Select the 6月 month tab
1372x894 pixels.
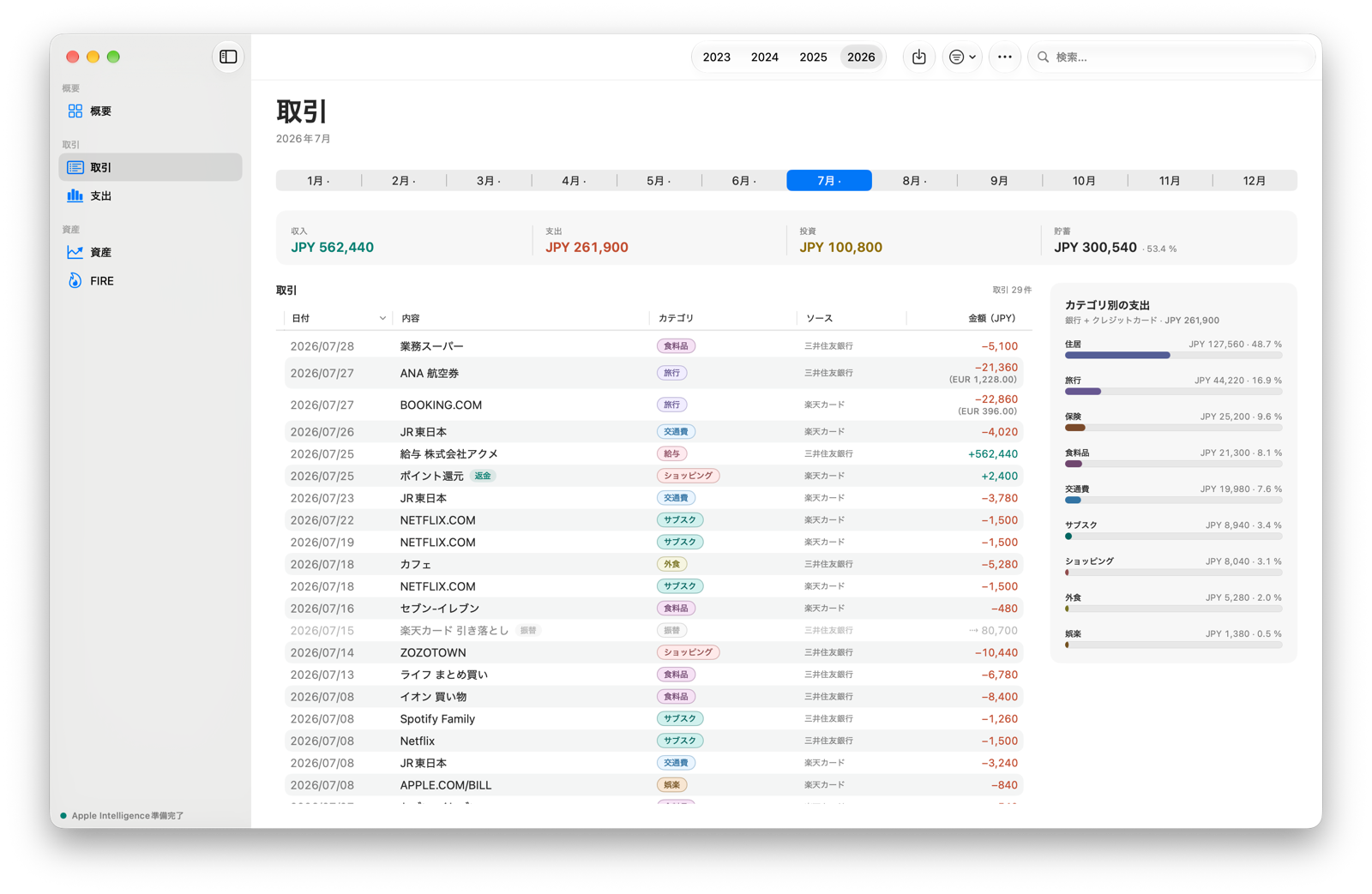[743, 181]
